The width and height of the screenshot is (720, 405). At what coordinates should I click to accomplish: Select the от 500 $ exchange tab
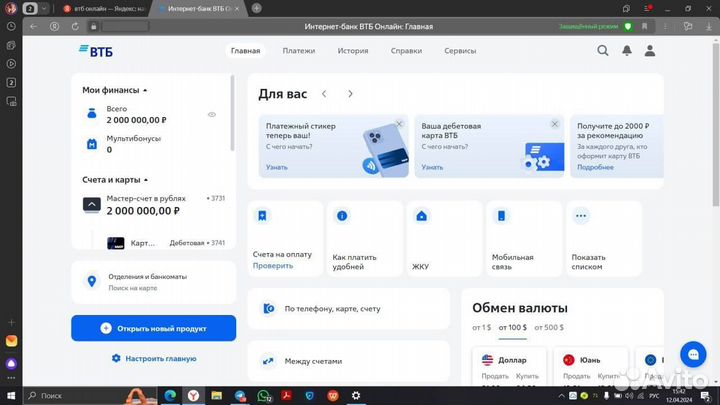click(x=549, y=327)
